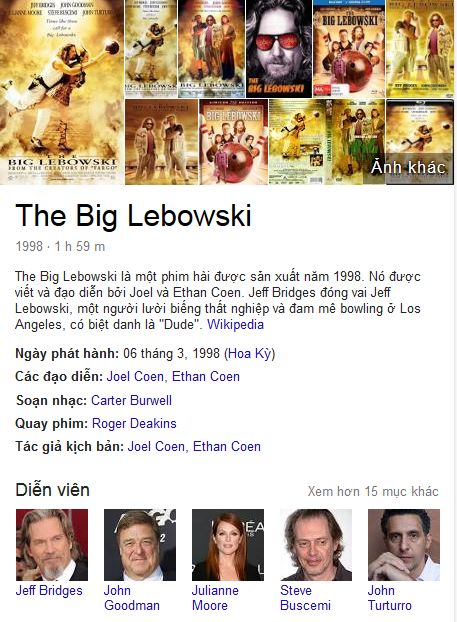Screen dimensions: 457x622
Task: Open composer Carter Burwell link
Action: 132,400
